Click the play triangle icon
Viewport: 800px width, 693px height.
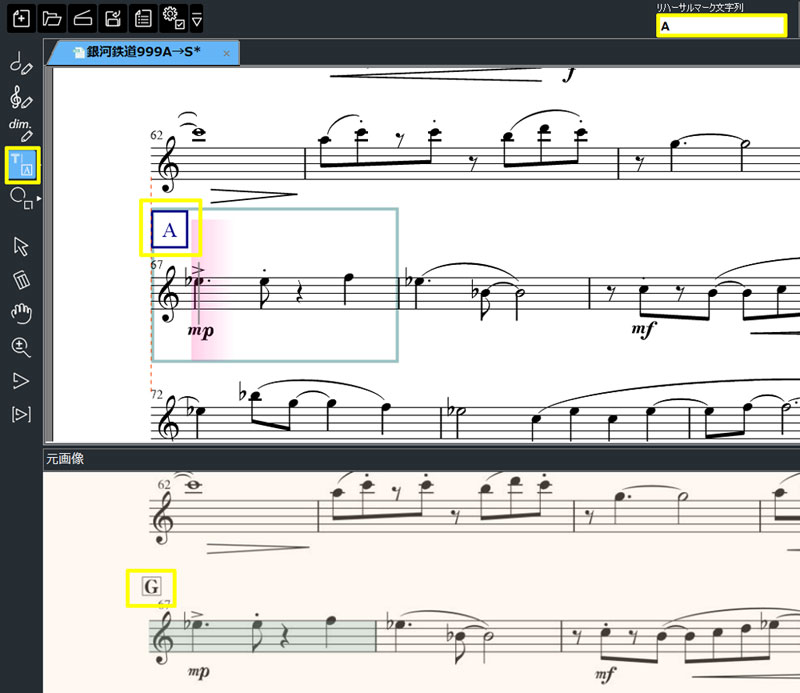coord(20,381)
